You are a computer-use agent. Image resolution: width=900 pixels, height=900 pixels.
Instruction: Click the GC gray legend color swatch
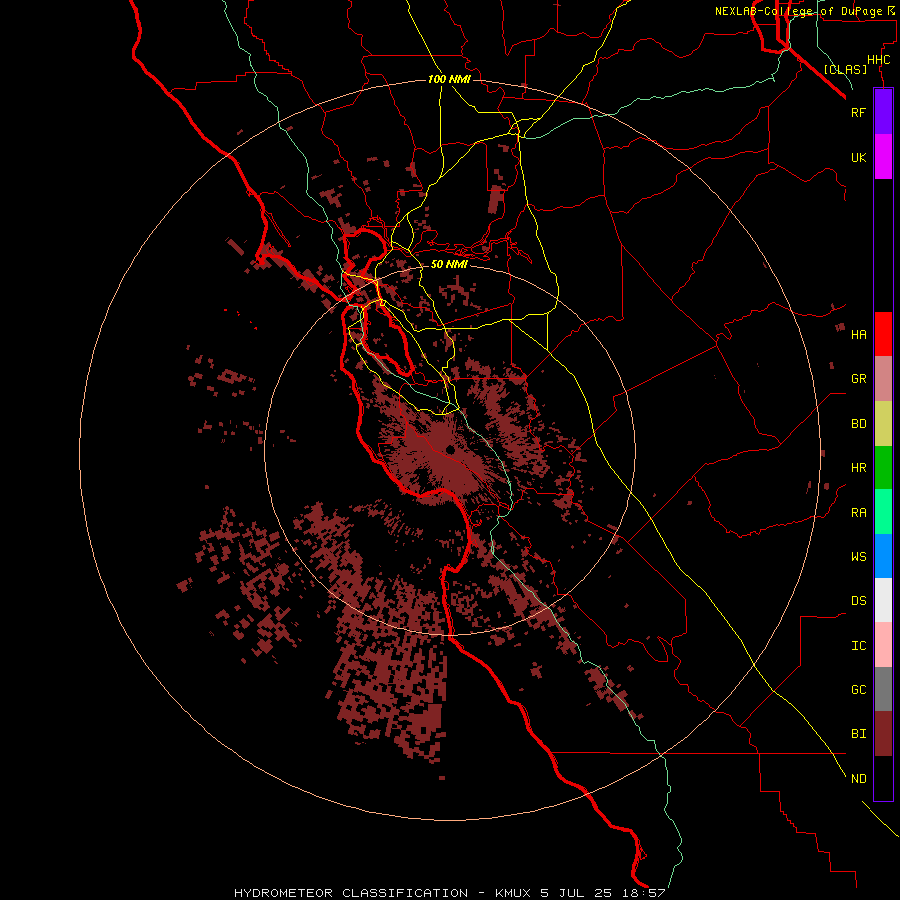pyautogui.click(x=883, y=689)
